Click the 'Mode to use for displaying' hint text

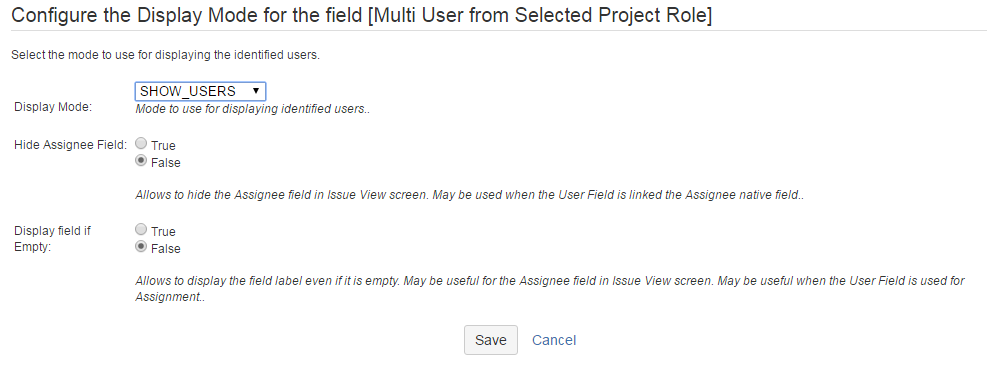pyautogui.click(x=252, y=109)
